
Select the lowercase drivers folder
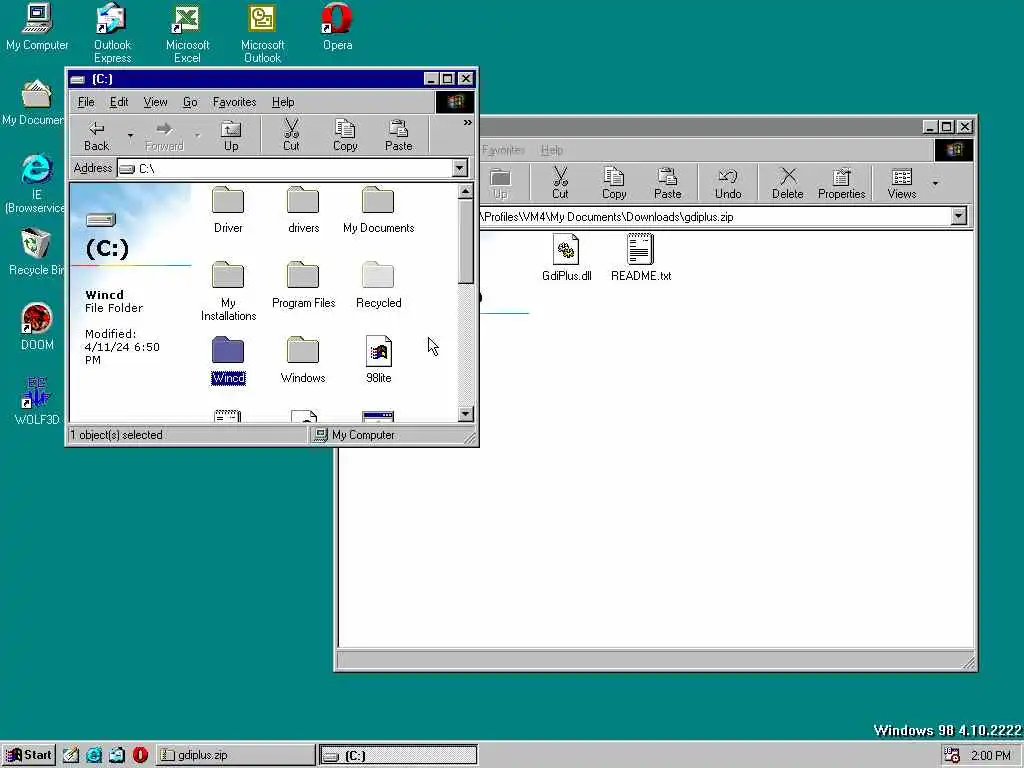click(x=303, y=210)
